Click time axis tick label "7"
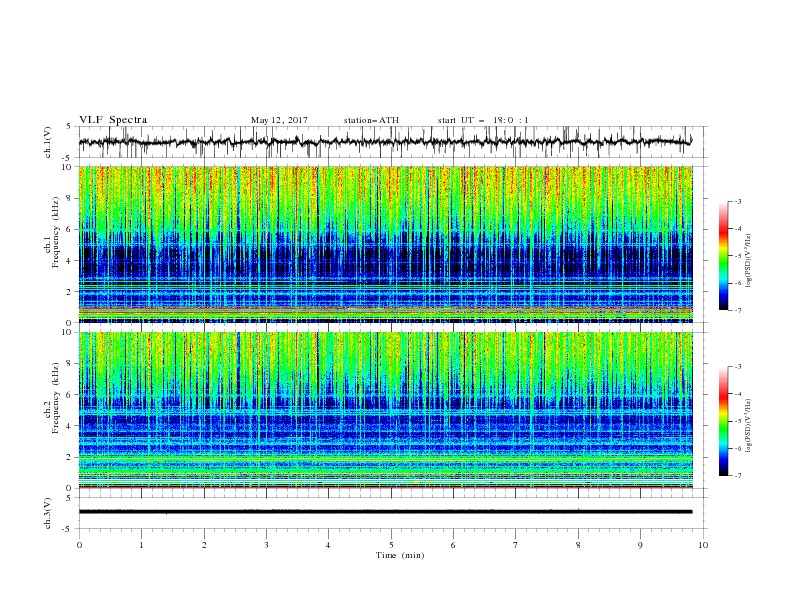 [516, 545]
